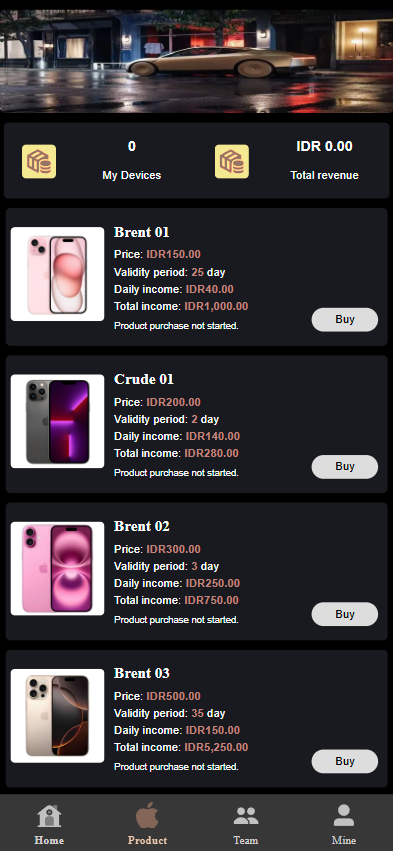Select the Brent 03 product title
This screenshot has height=851, width=393.
[142, 674]
